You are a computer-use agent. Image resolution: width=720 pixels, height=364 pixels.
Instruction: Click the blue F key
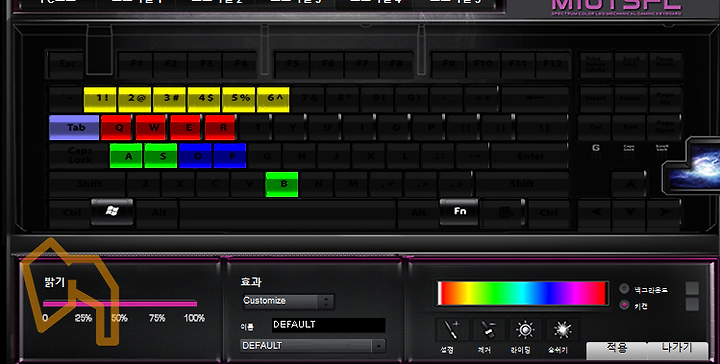230,156
